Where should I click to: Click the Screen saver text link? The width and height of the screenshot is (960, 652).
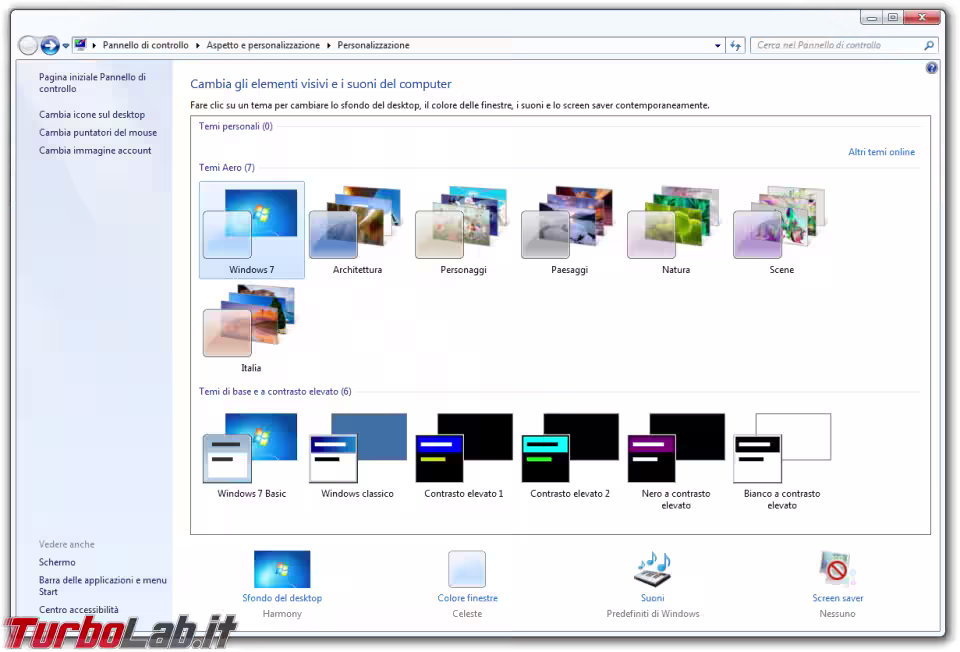point(838,598)
